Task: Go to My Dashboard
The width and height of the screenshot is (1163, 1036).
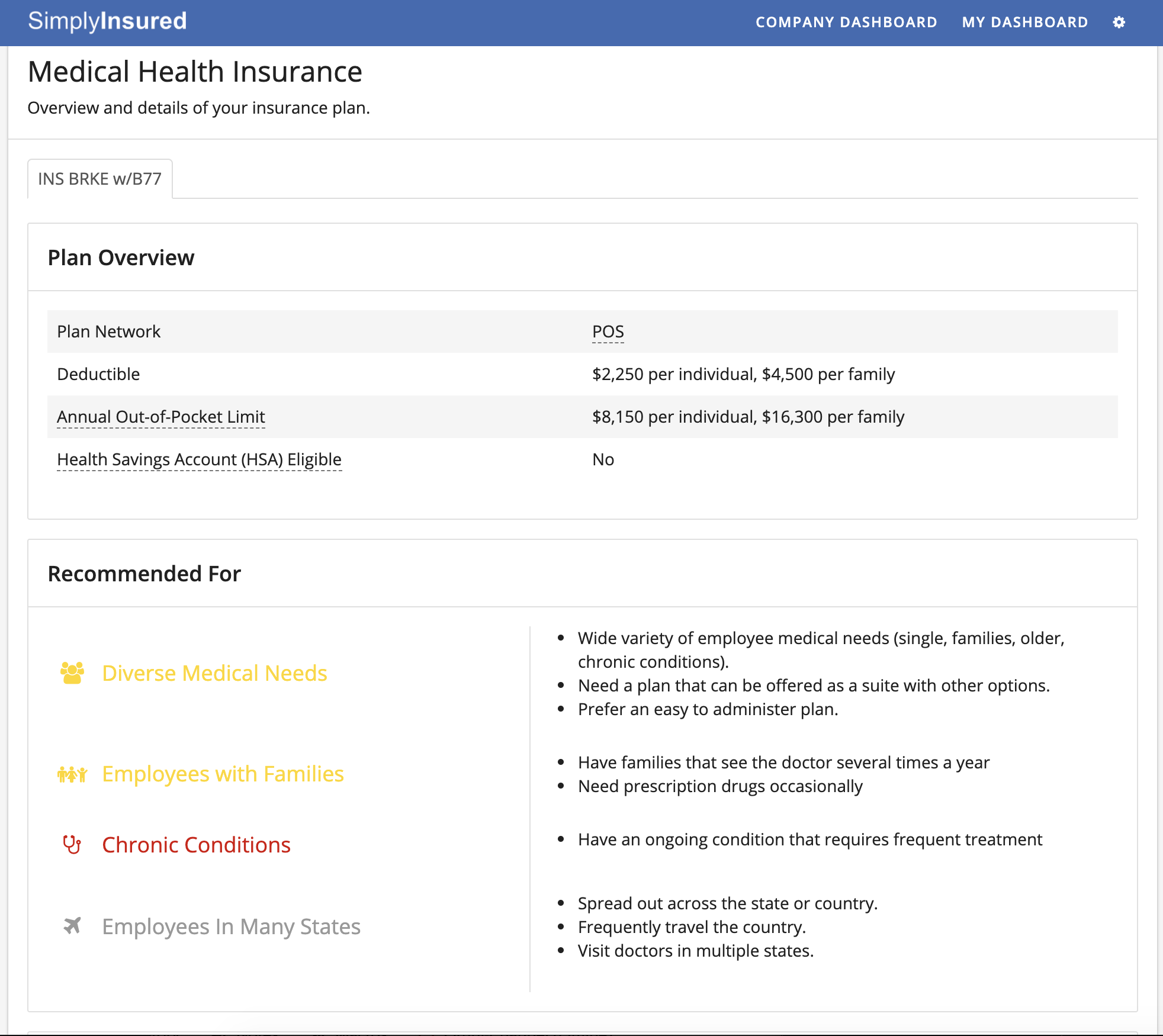Action: (1024, 22)
